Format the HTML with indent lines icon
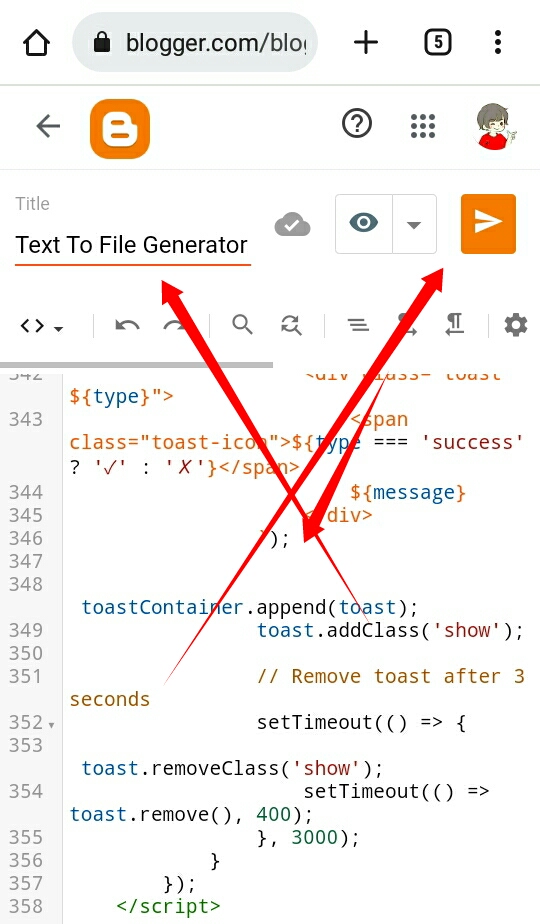Screen dimensions: 540x924 (358, 325)
